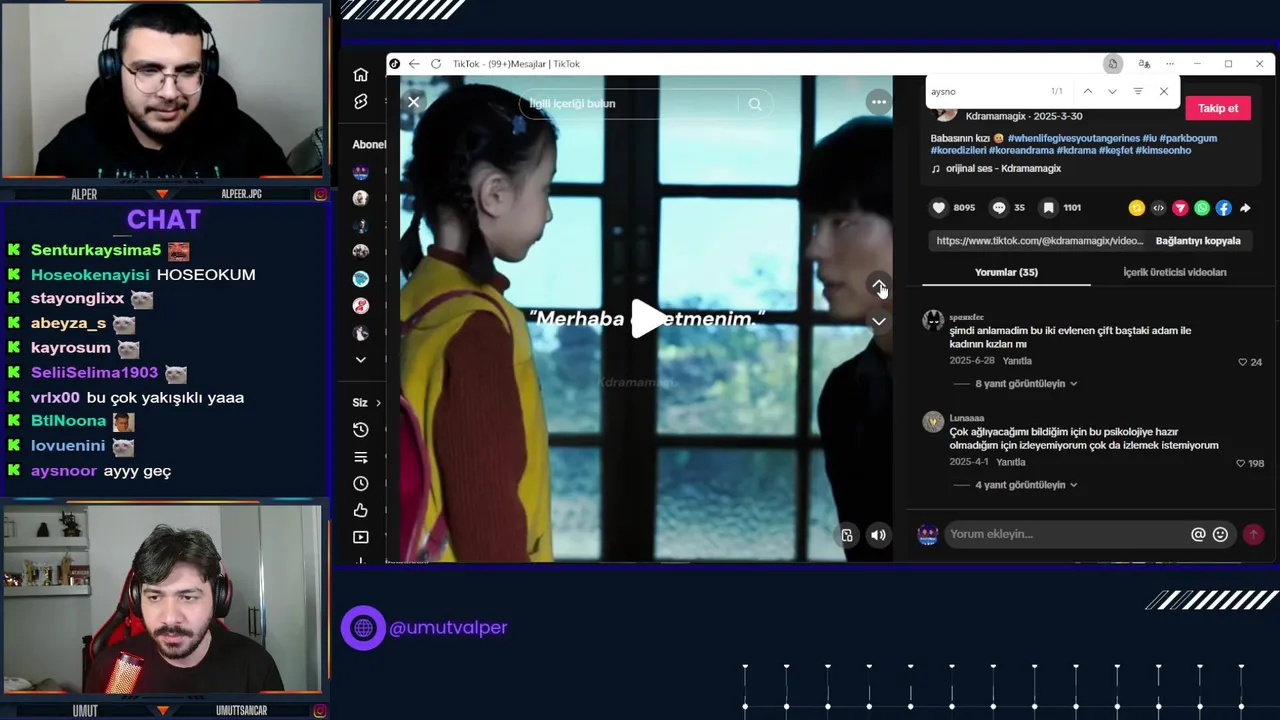This screenshot has width=1280, height=720.
Task: Switch to 'İçerik üreticisi videoları' tab
Action: (x=1174, y=272)
